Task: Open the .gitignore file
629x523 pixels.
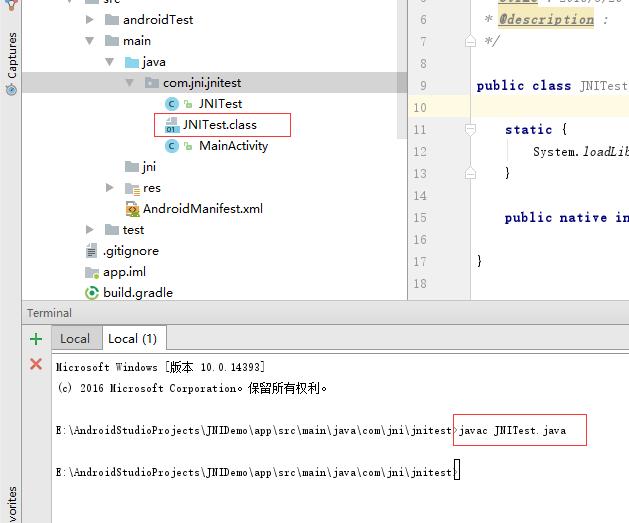Action: 131,251
